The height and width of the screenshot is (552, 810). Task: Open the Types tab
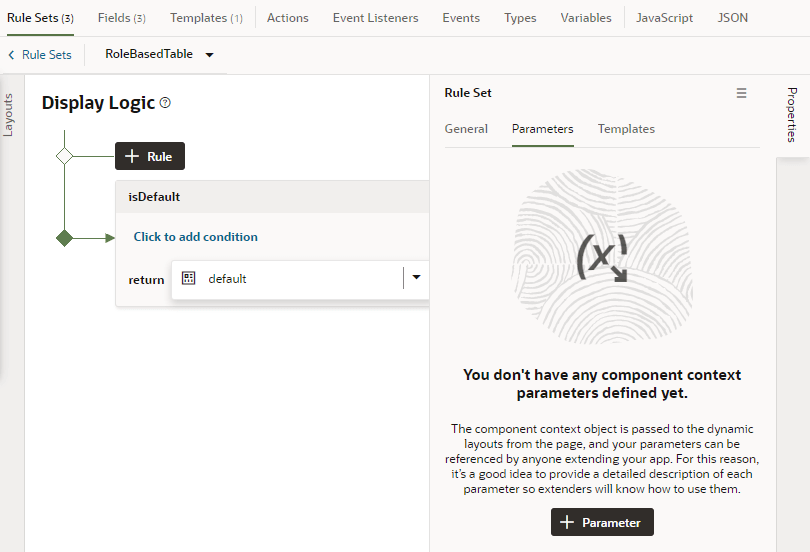click(x=520, y=18)
